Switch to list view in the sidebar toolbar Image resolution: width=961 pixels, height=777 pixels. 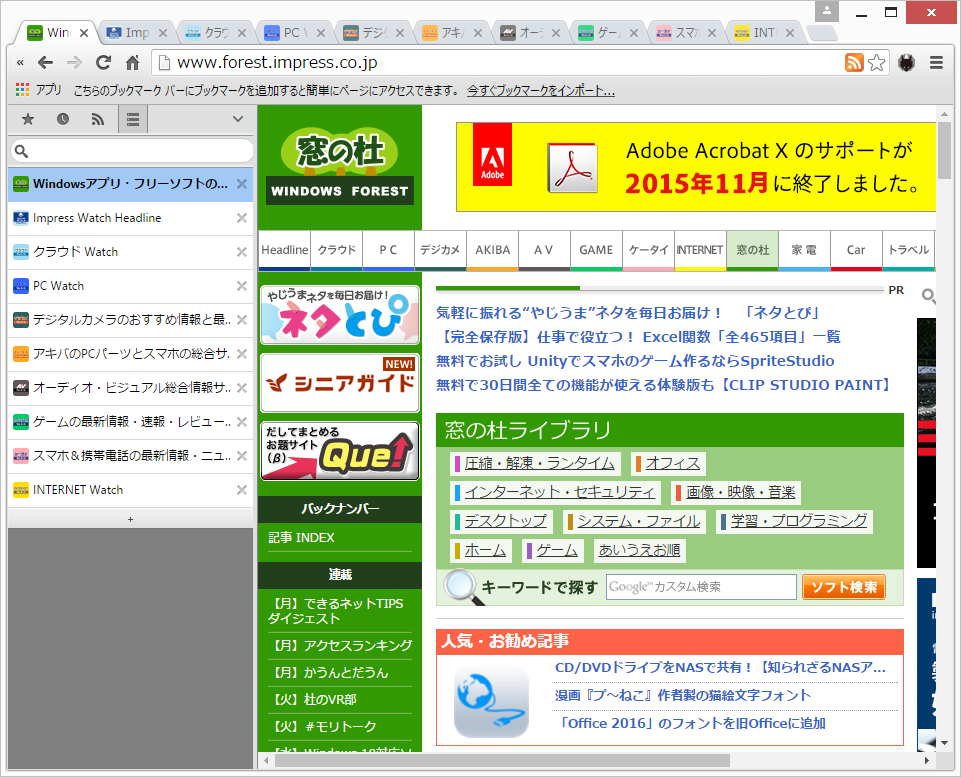(x=132, y=118)
